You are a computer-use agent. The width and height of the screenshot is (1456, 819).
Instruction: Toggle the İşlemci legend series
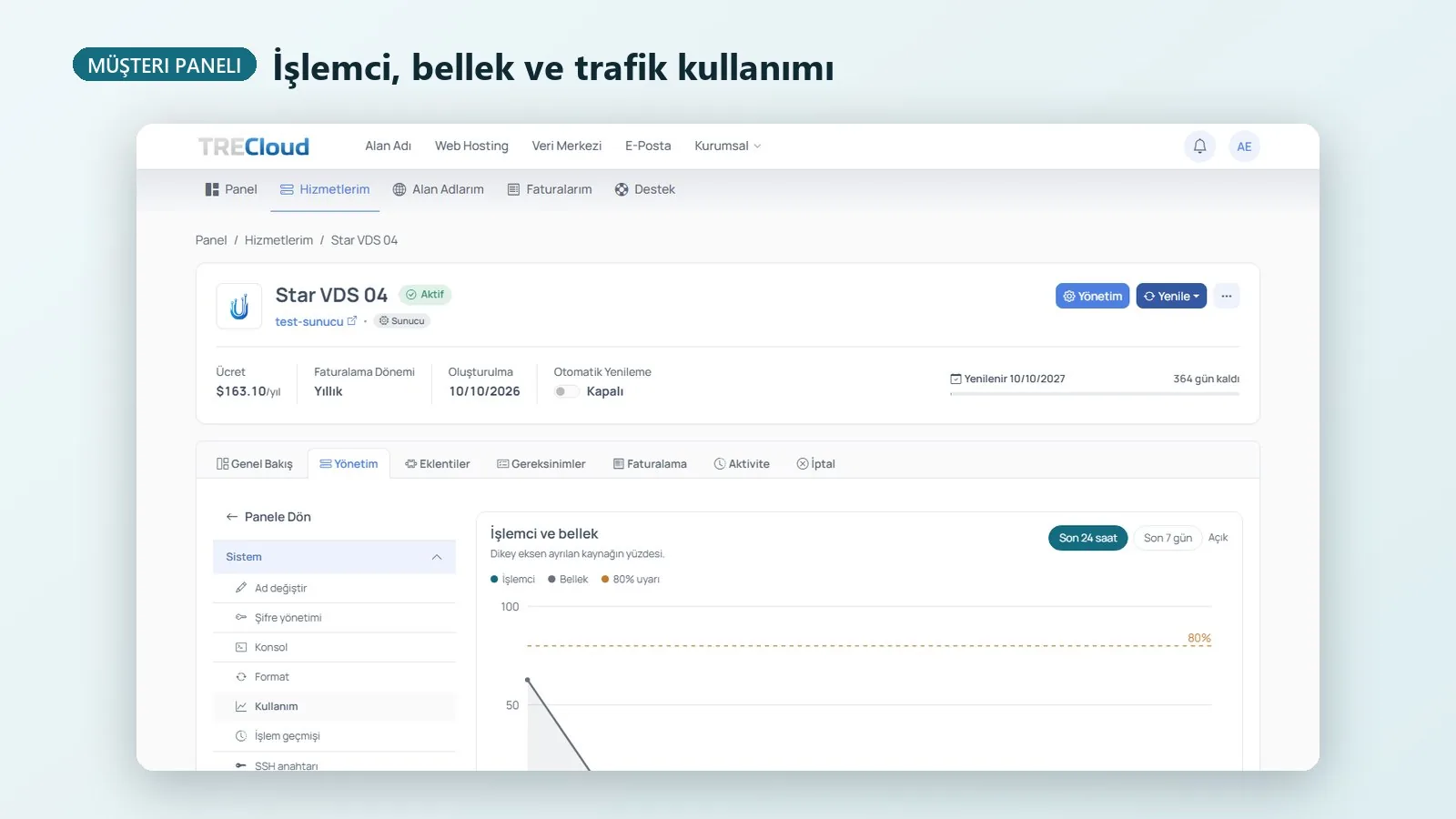(513, 579)
